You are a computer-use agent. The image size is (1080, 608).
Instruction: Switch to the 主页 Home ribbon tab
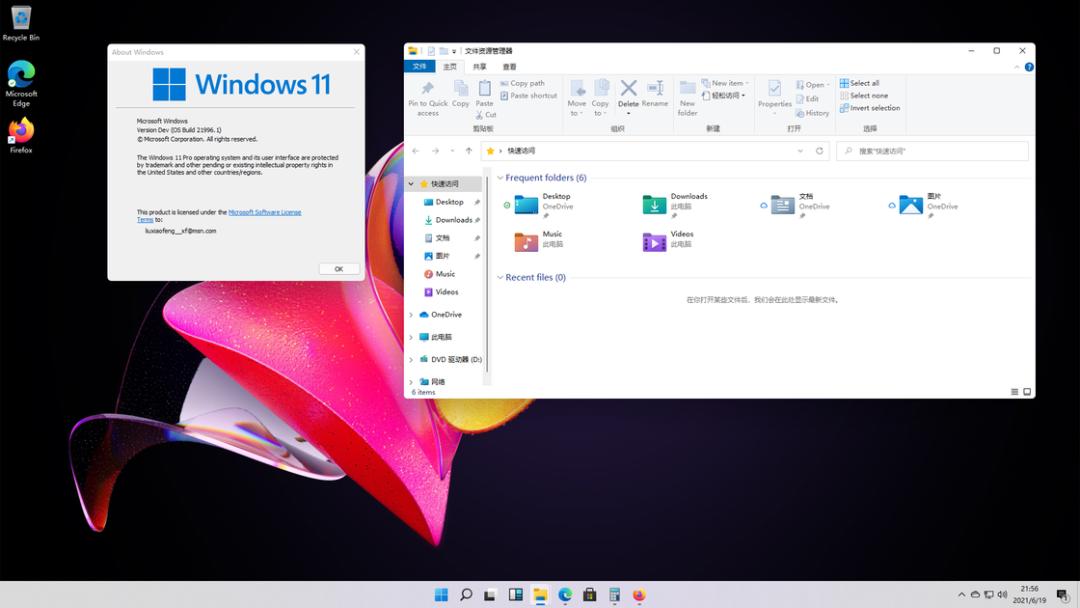coord(450,67)
